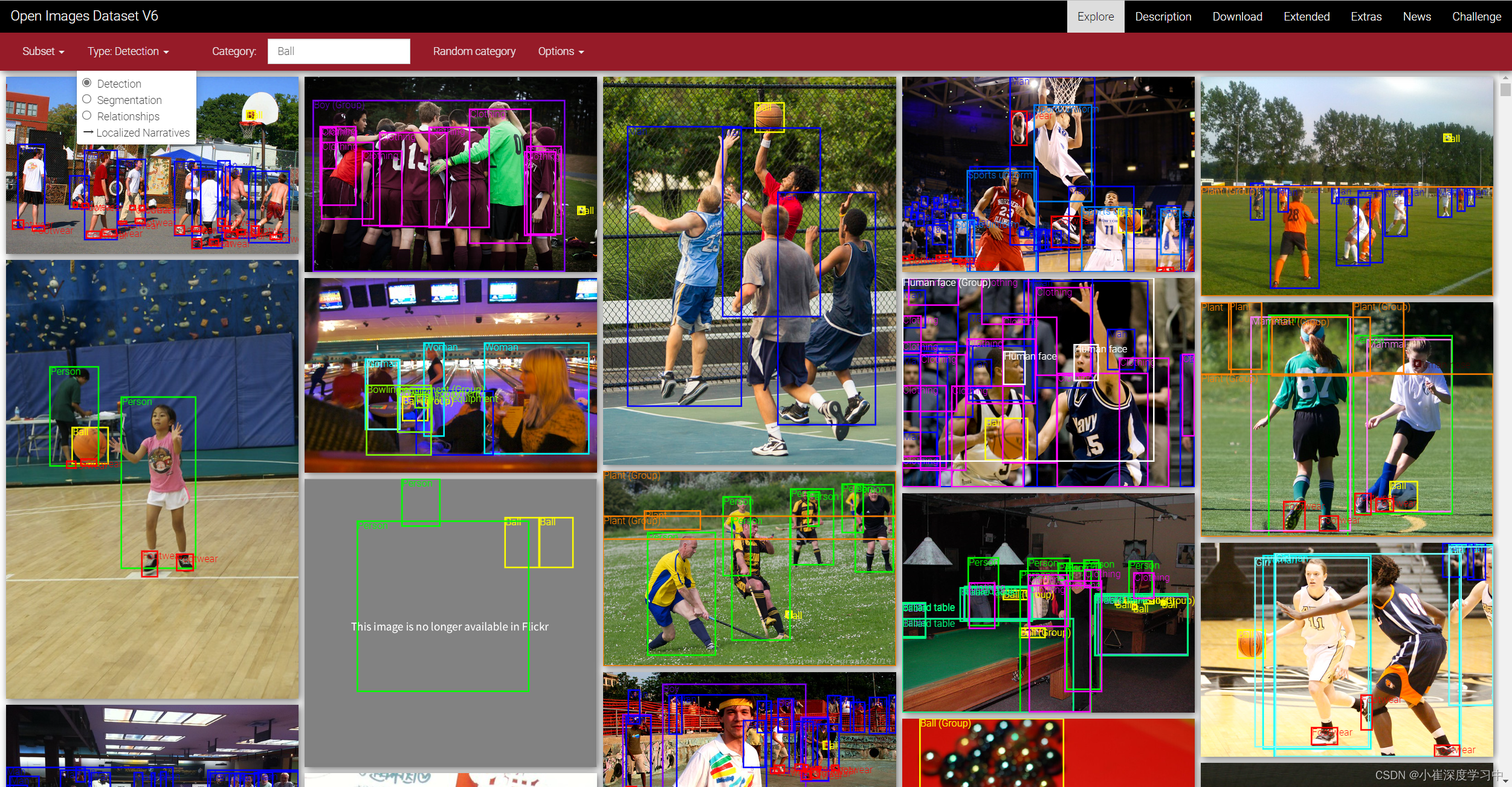The image size is (1512, 787).
Task: Open the Type: Detection dropdown
Action: [x=128, y=51]
